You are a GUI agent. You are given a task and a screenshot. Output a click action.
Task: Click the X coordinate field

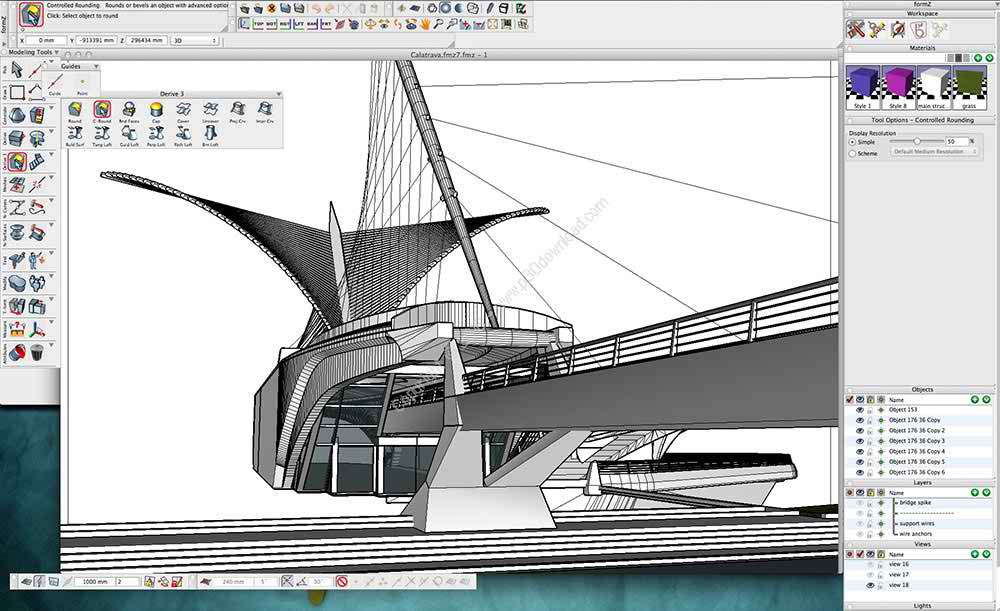coord(46,40)
